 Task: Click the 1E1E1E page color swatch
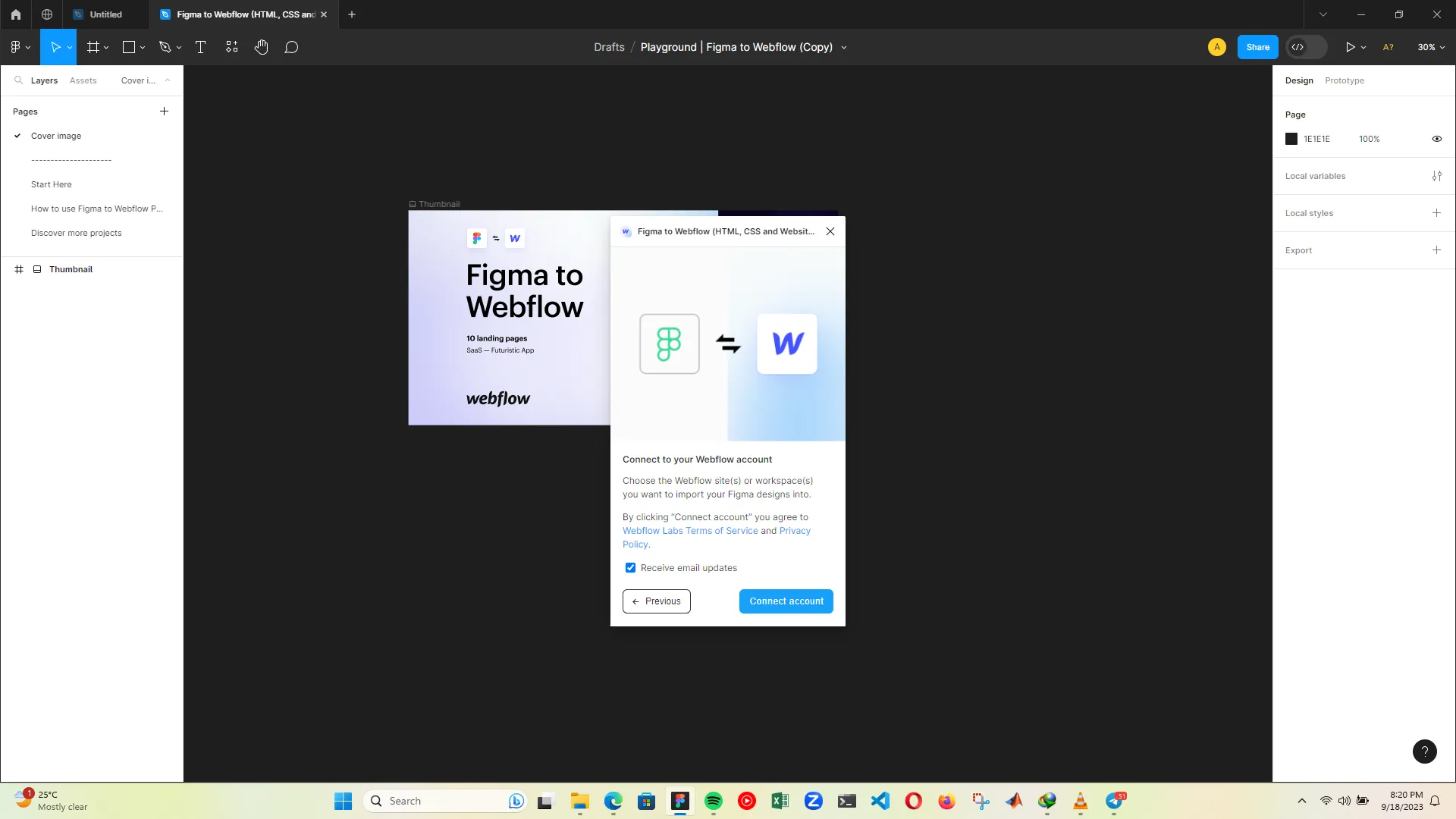coord(1291,139)
